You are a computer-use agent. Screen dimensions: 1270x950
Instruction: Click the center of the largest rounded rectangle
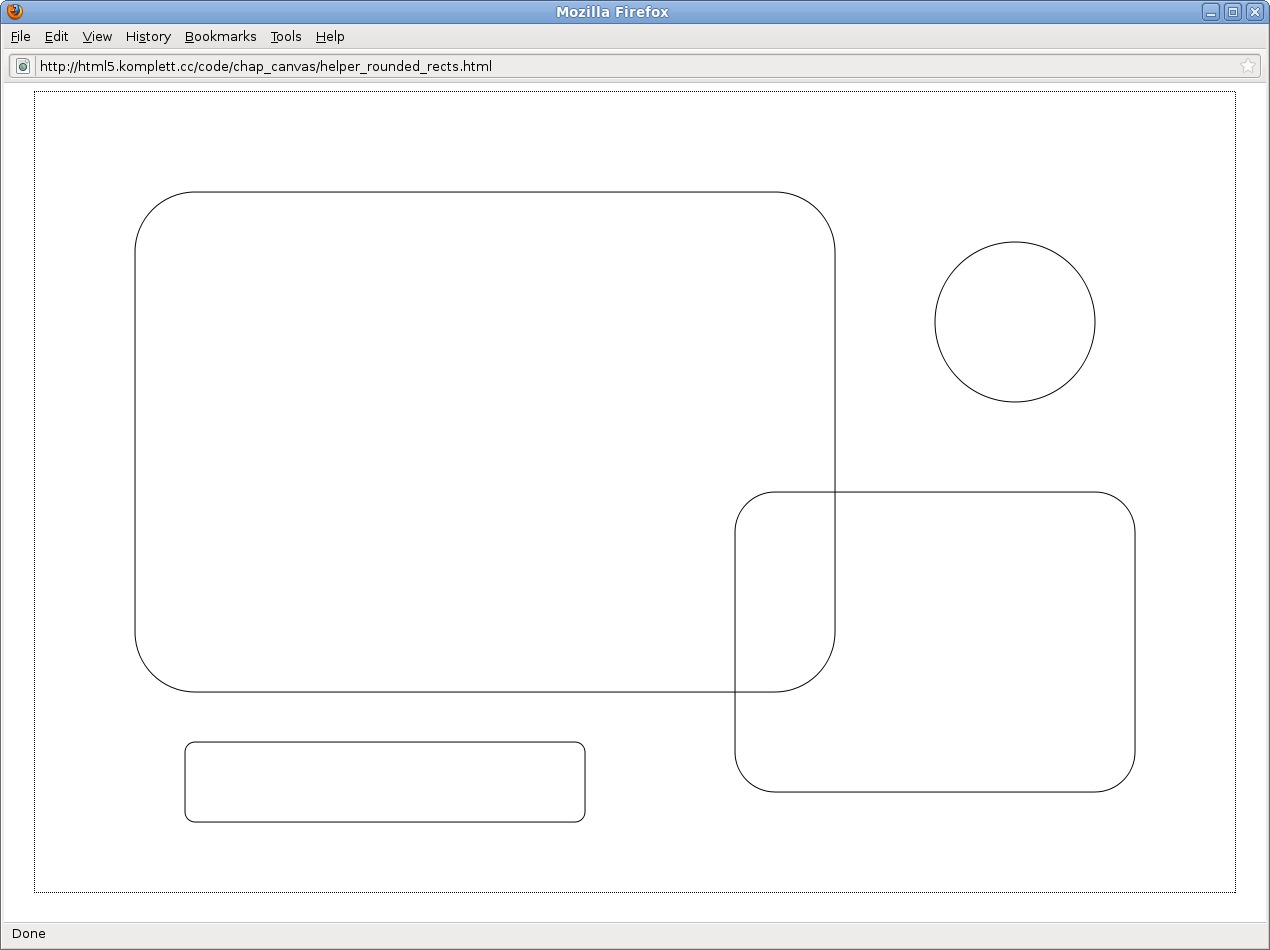485,442
